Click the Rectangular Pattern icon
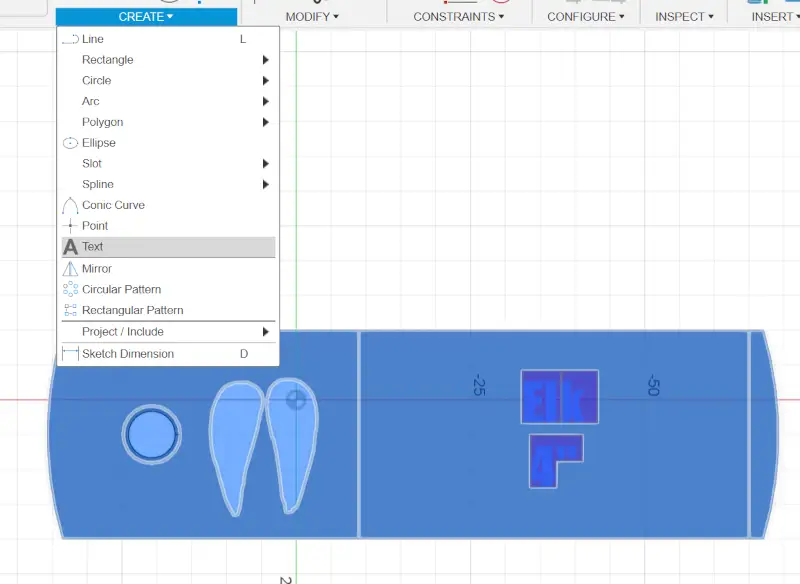The image size is (800, 584). (70, 310)
